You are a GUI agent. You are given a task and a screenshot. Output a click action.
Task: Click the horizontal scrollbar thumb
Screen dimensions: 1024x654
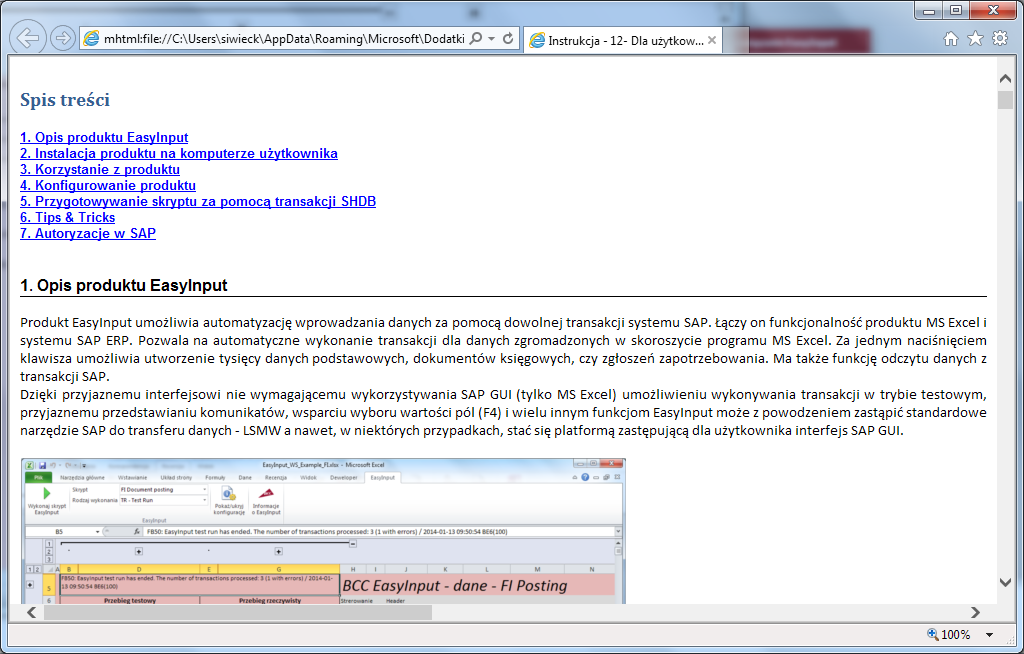coord(238,612)
